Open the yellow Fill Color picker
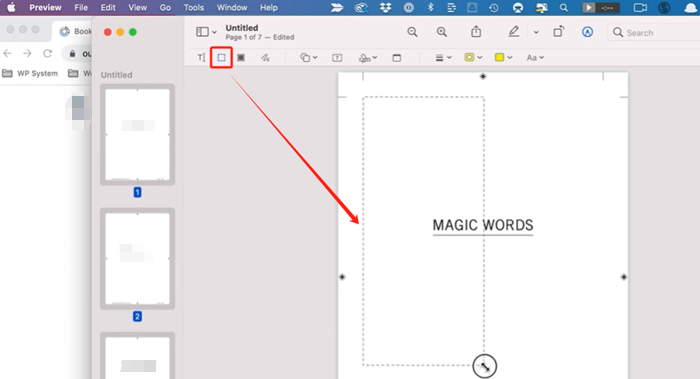700x379 pixels. (x=504, y=58)
